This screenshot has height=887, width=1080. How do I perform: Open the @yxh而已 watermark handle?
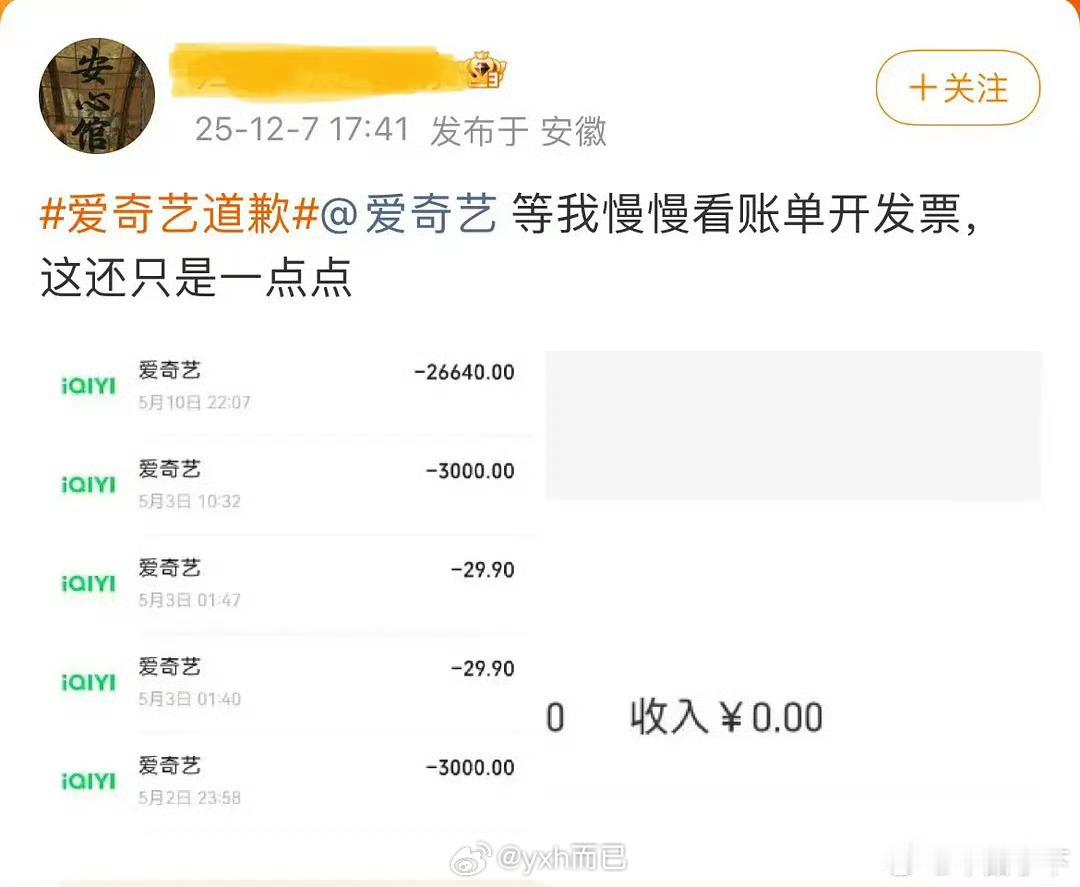[561, 859]
